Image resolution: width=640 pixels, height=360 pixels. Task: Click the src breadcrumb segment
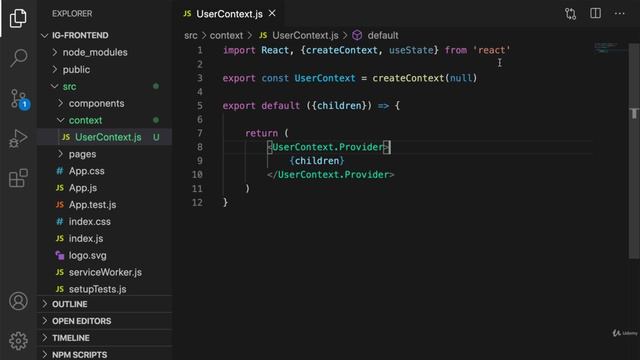click(191, 36)
